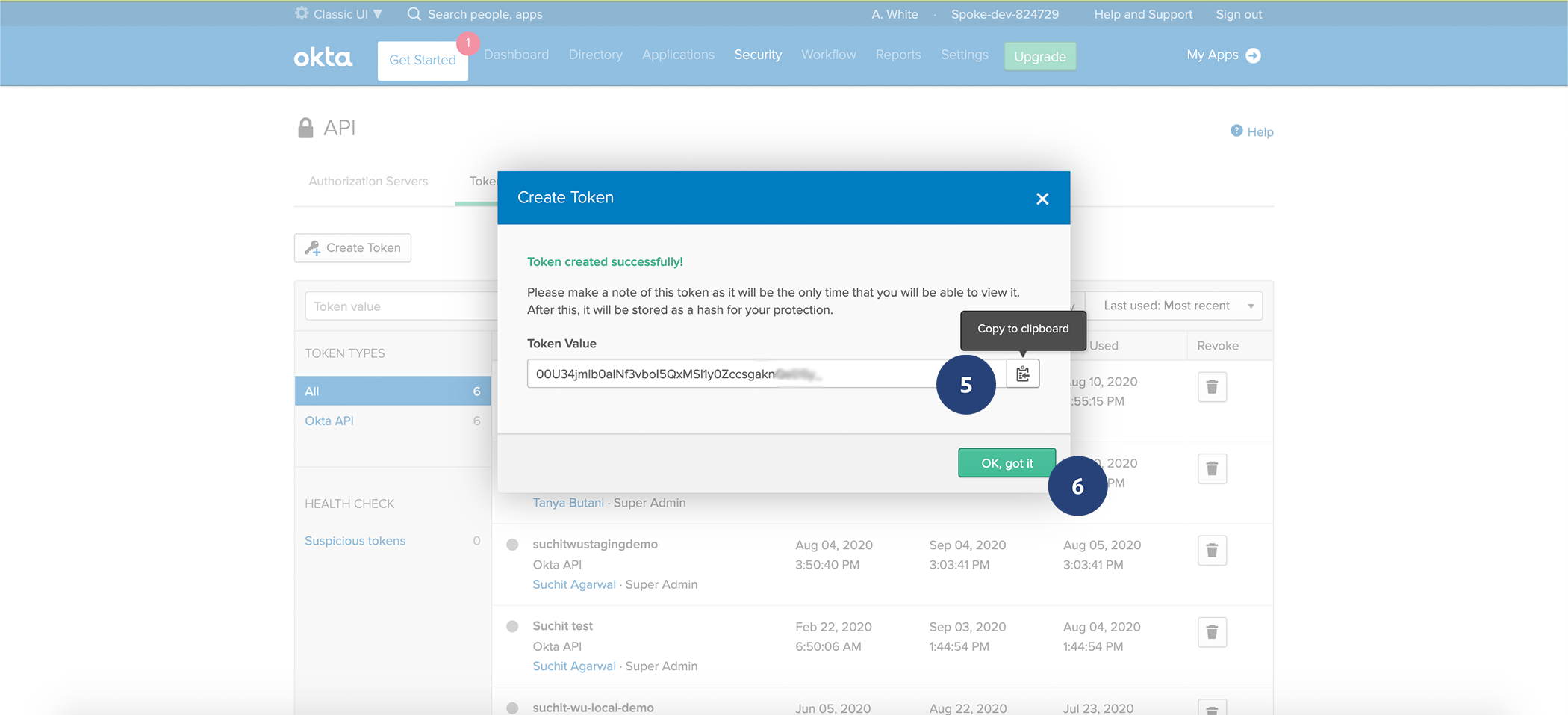Copy token value to clipboard
The height and width of the screenshot is (715, 1568).
(1022, 374)
